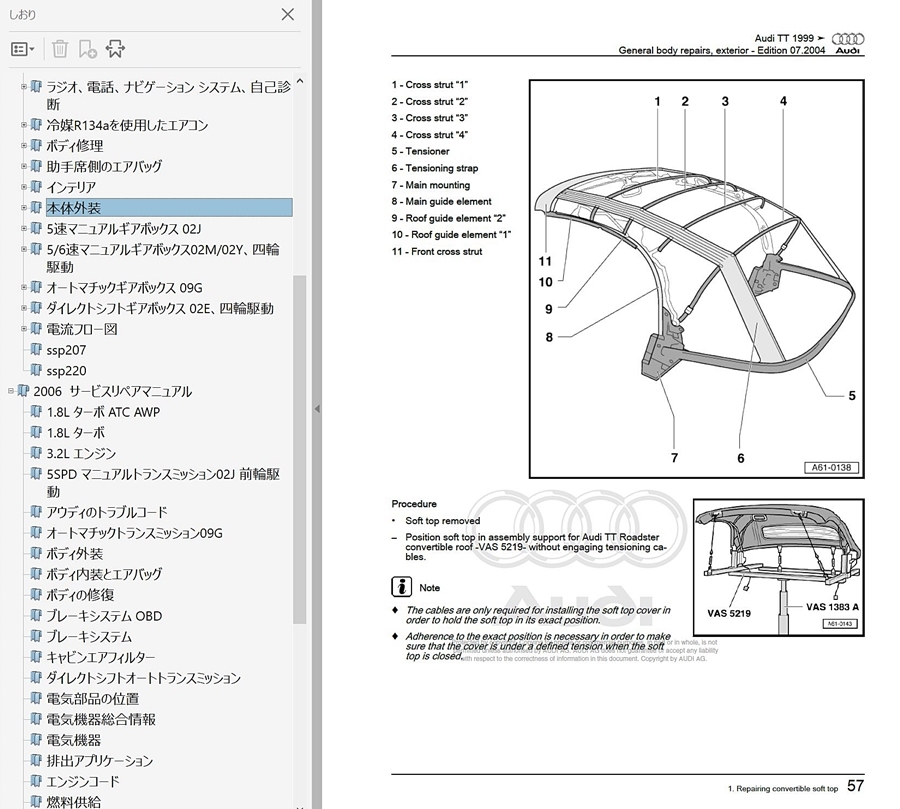Open the ボディ内装とエアバッグ bookmark

[x=104, y=574]
